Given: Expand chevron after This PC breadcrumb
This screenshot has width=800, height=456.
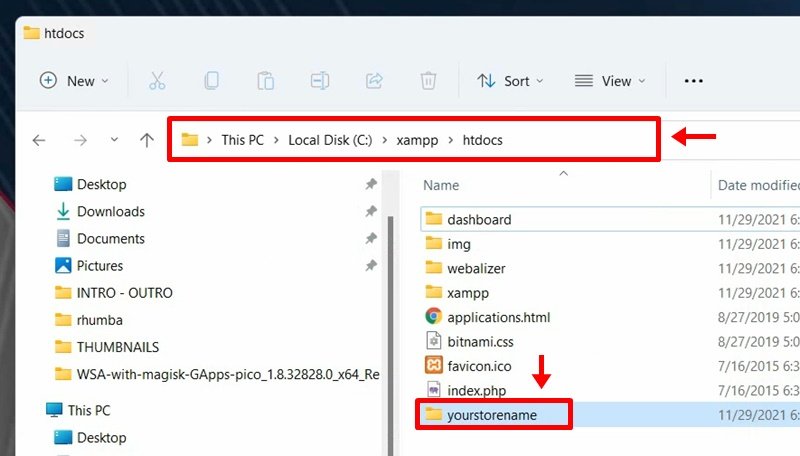Looking at the screenshot, I should point(276,140).
